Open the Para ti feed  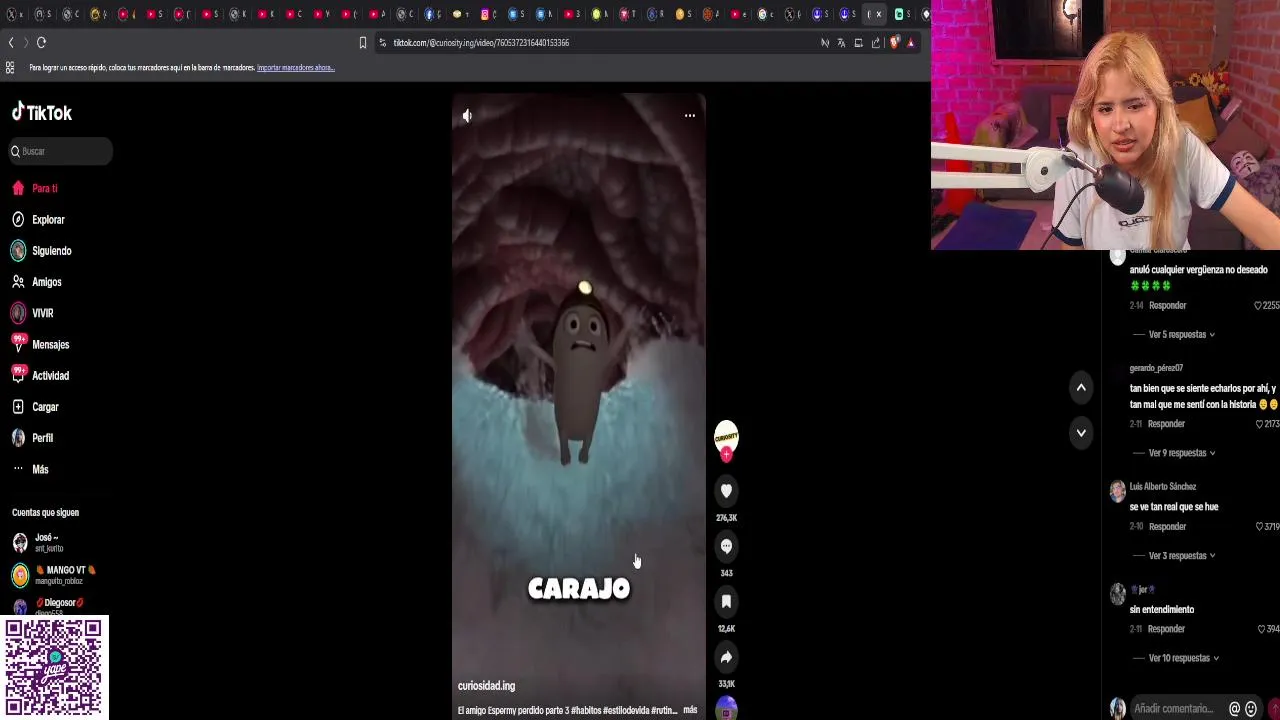pyautogui.click(x=44, y=188)
